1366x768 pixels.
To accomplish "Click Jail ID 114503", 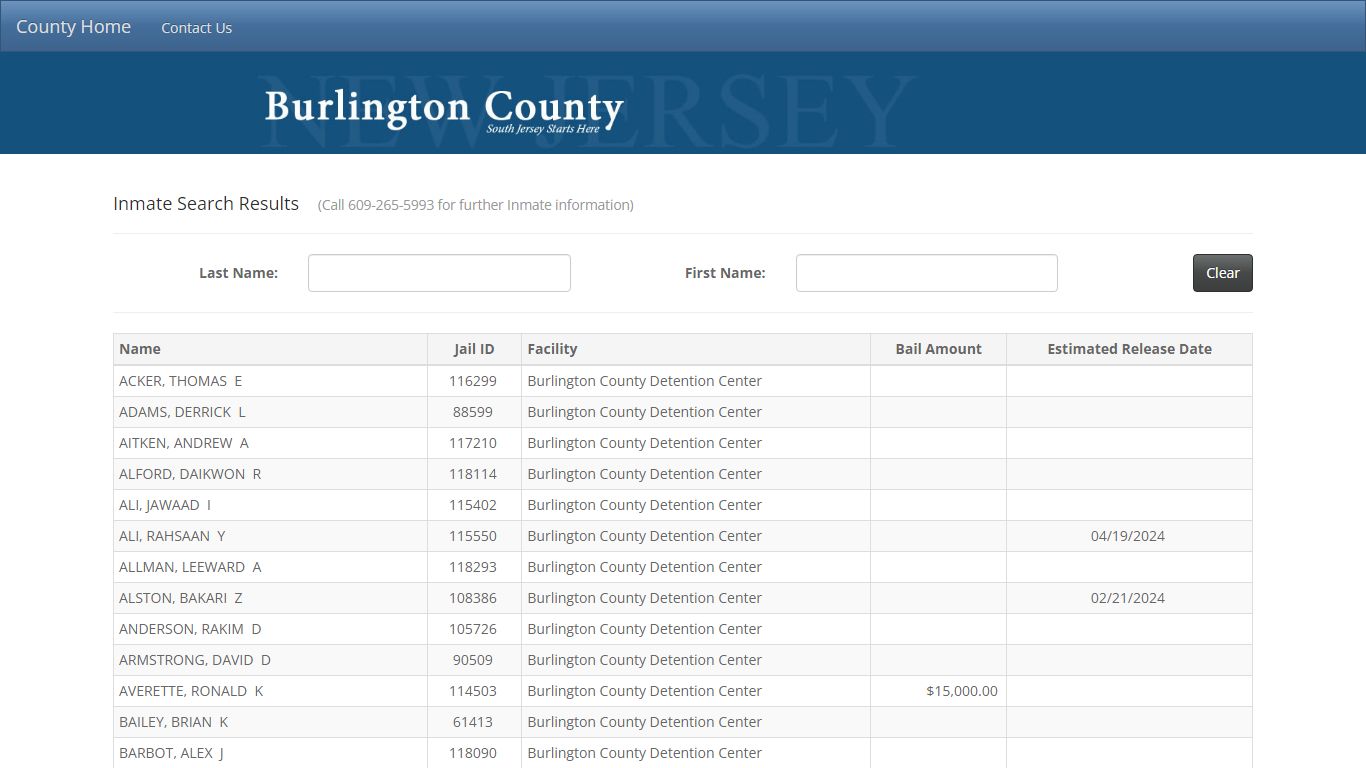I will click(x=473, y=691).
